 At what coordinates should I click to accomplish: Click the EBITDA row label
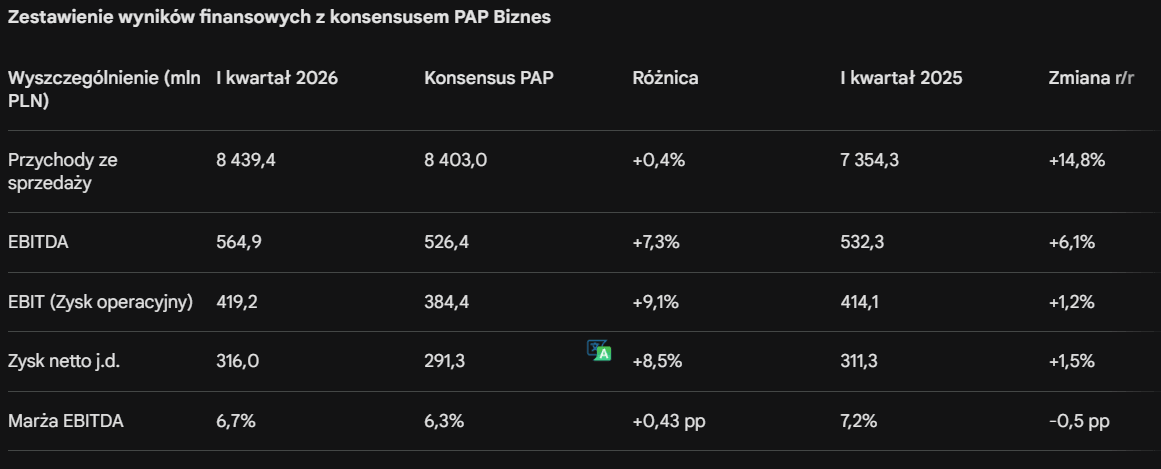pos(39,242)
